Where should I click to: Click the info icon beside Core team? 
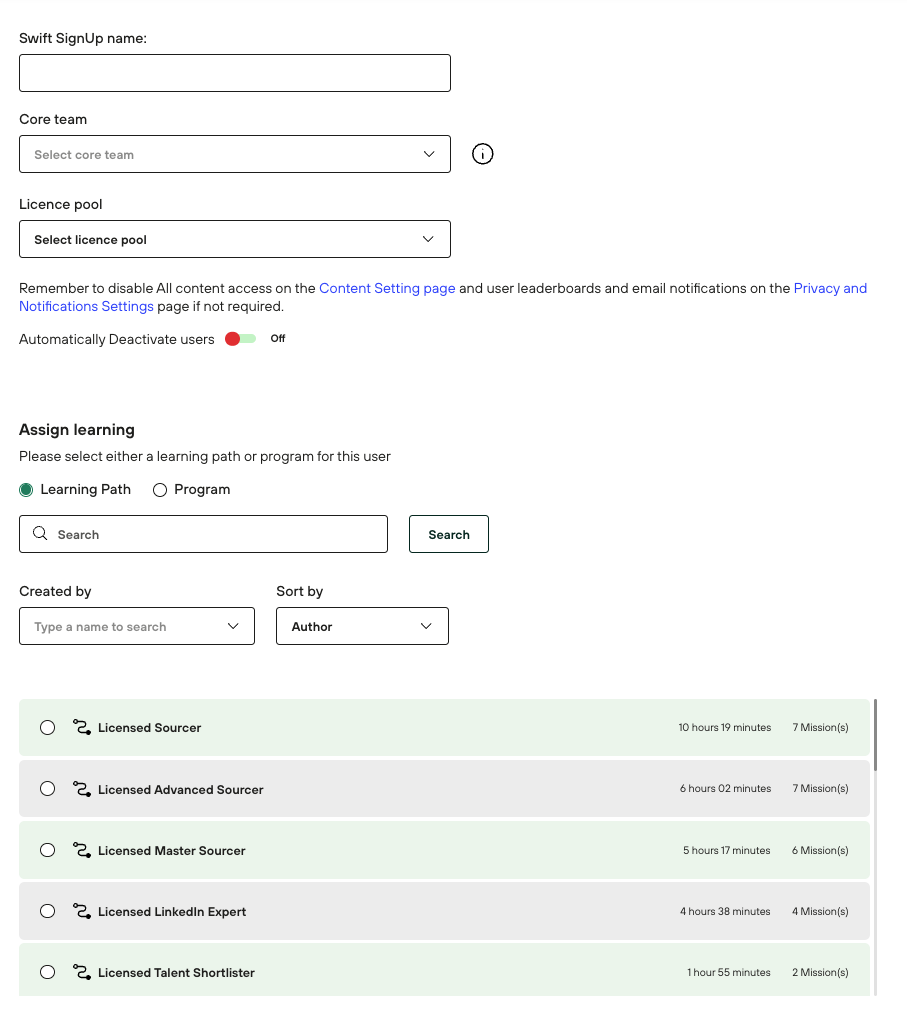click(482, 154)
